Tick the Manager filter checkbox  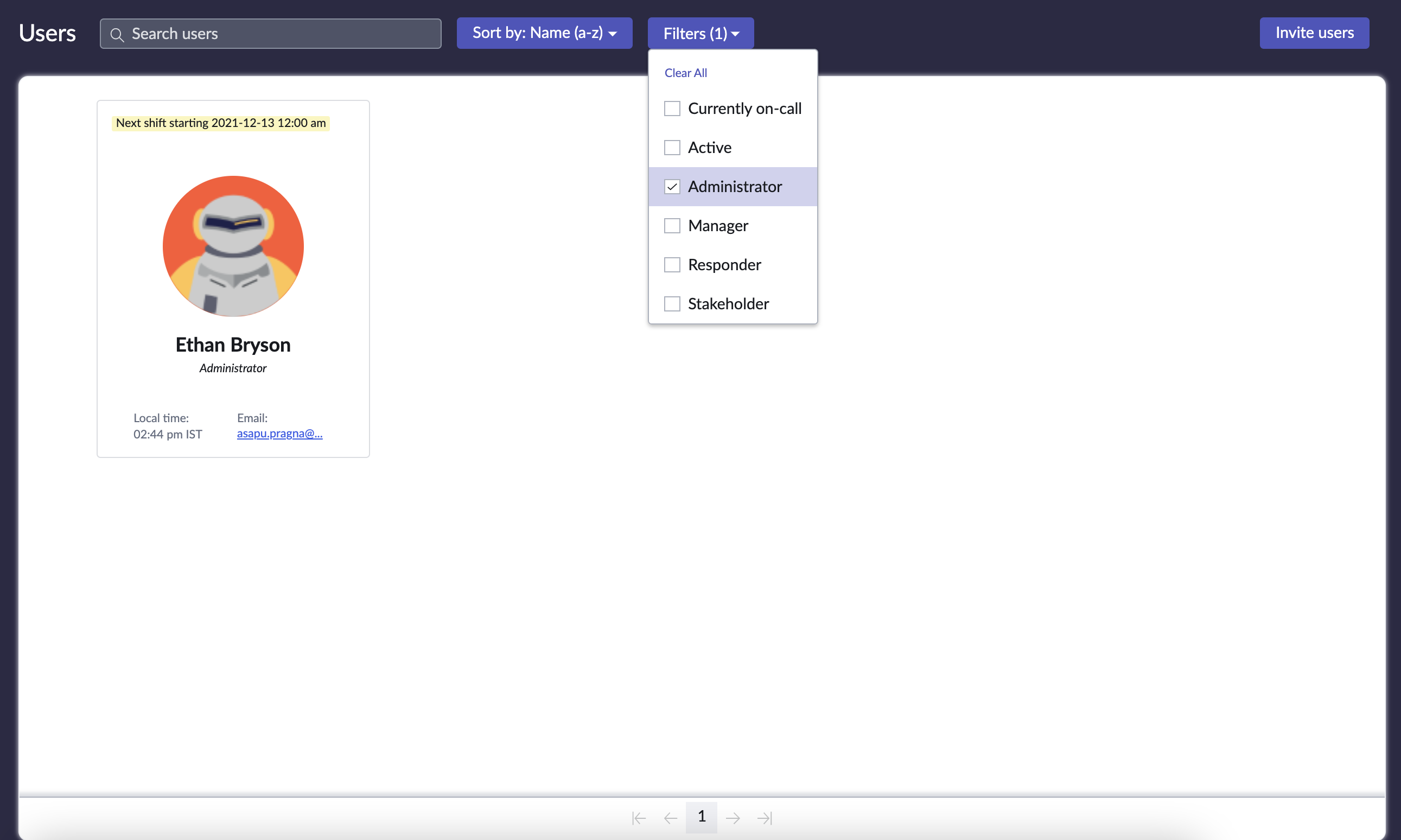tap(672, 225)
